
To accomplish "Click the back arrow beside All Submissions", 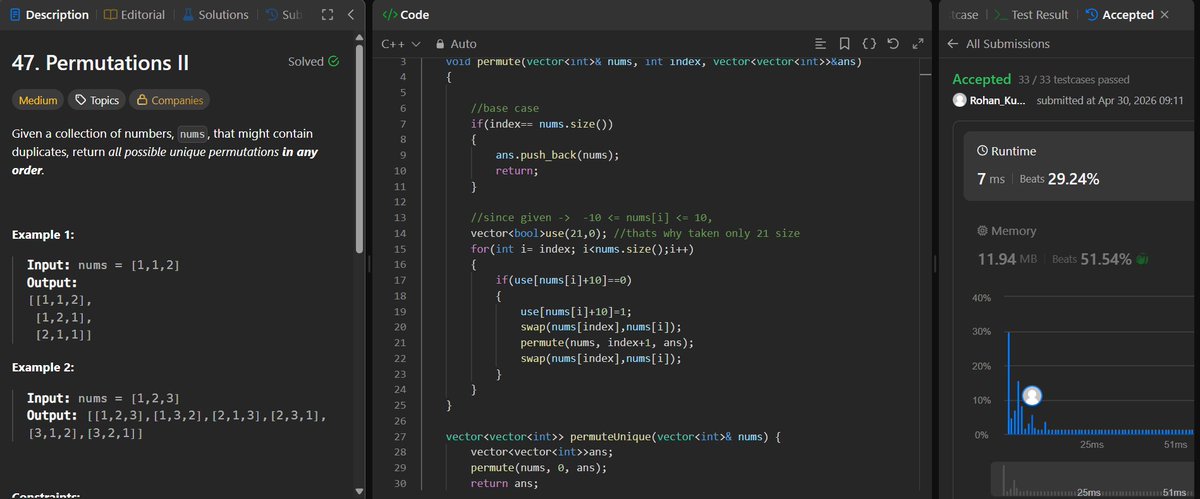I will (952, 44).
